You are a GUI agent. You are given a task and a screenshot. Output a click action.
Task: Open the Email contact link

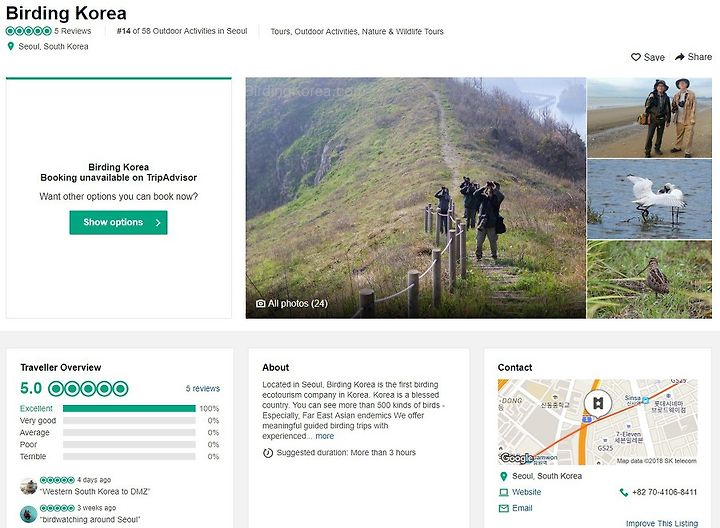coord(522,508)
